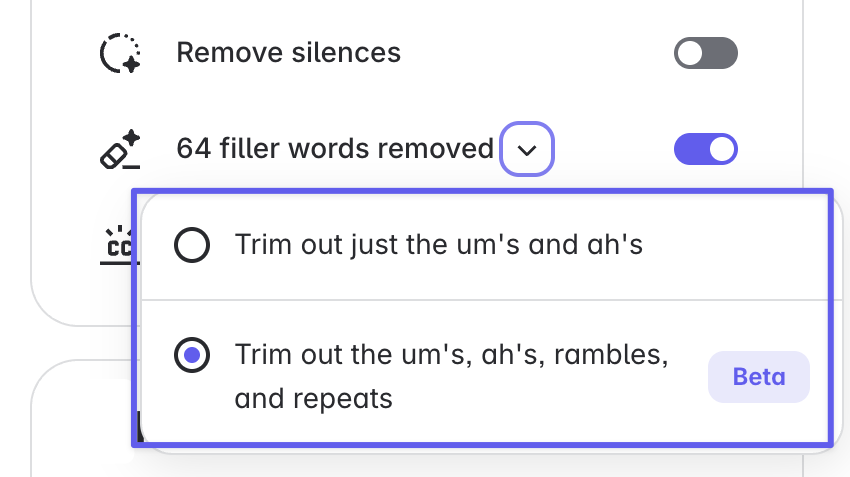
Task: Select the um's and ah's only radio button
Action: coord(192,245)
